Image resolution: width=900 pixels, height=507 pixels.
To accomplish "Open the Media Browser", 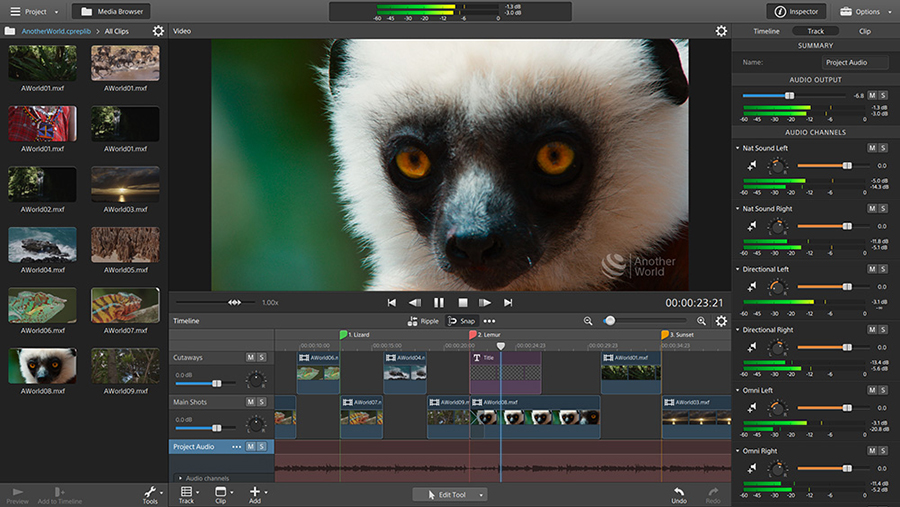I will pyautogui.click(x=111, y=12).
